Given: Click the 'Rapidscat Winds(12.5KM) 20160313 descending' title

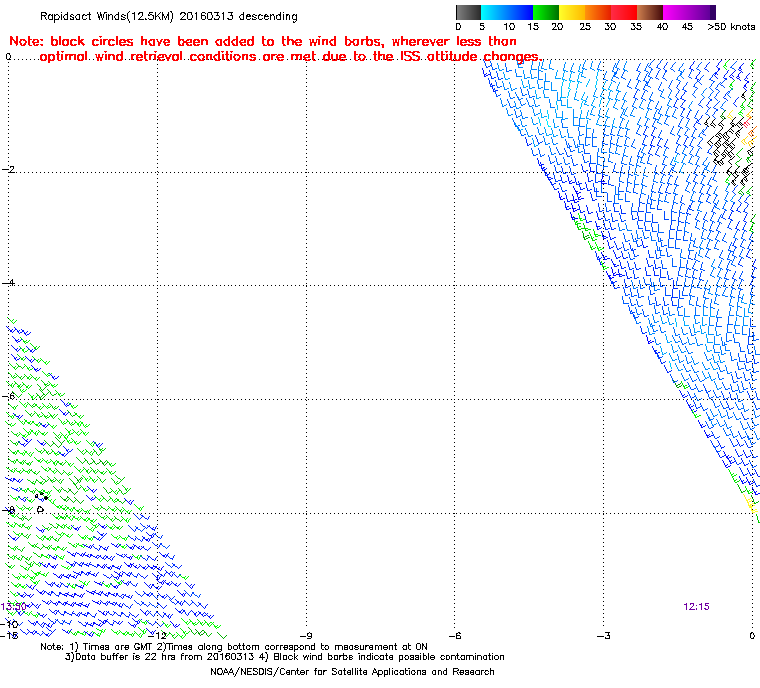Looking at the screenshot, I should coord(169,16).
